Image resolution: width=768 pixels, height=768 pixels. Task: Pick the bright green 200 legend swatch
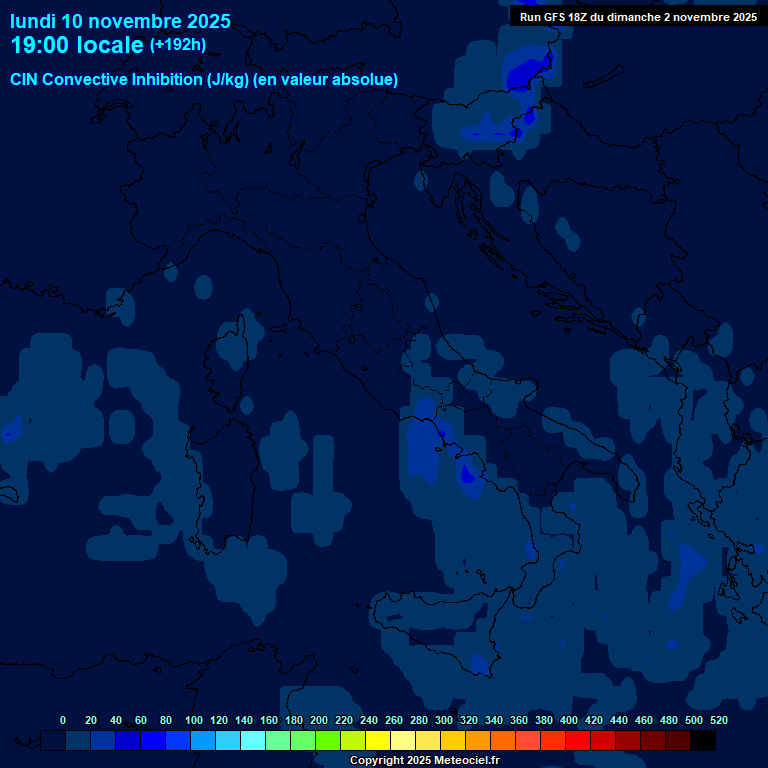point(328,740)
